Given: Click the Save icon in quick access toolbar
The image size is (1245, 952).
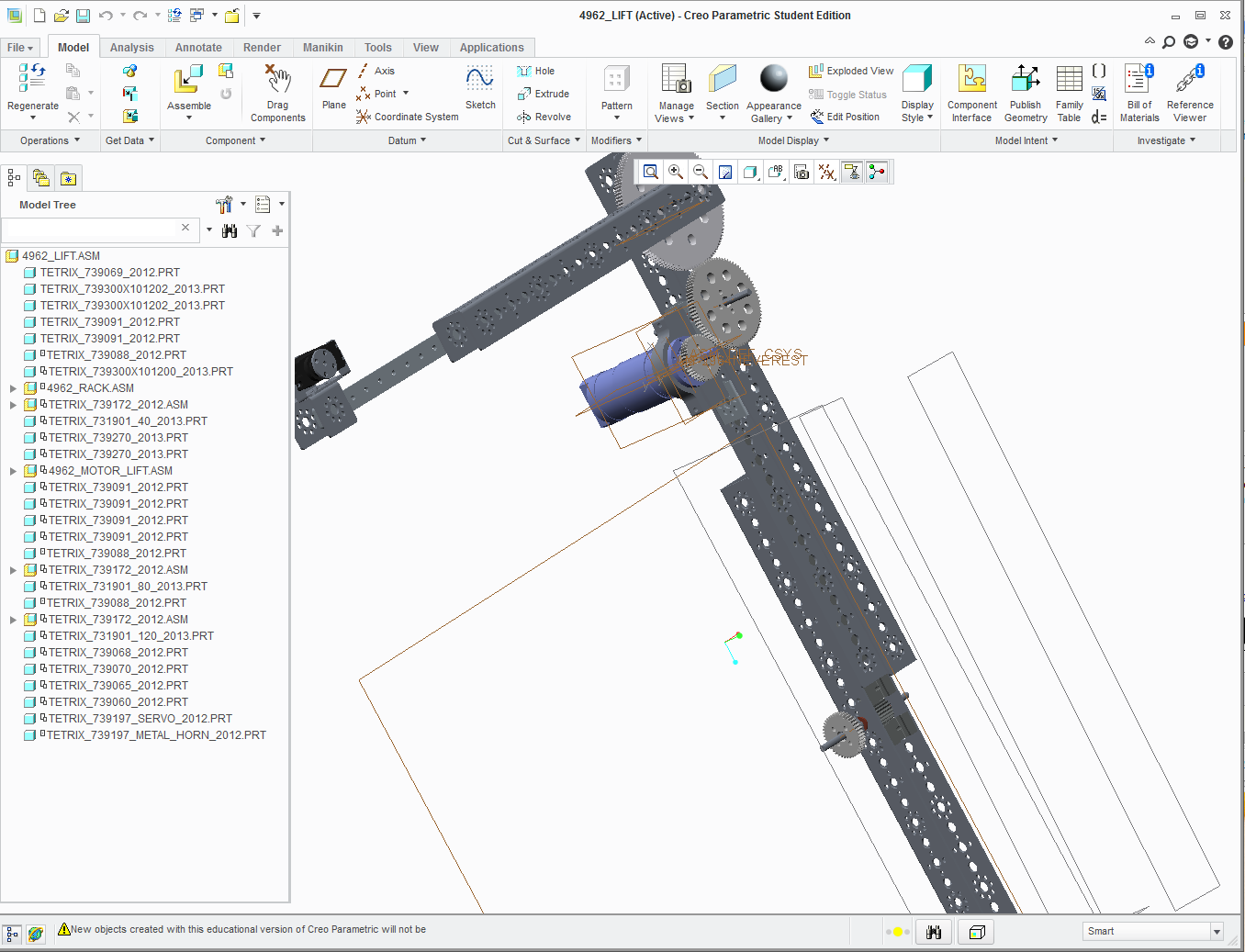Looking at the screenshot, I should coord(83,16).
